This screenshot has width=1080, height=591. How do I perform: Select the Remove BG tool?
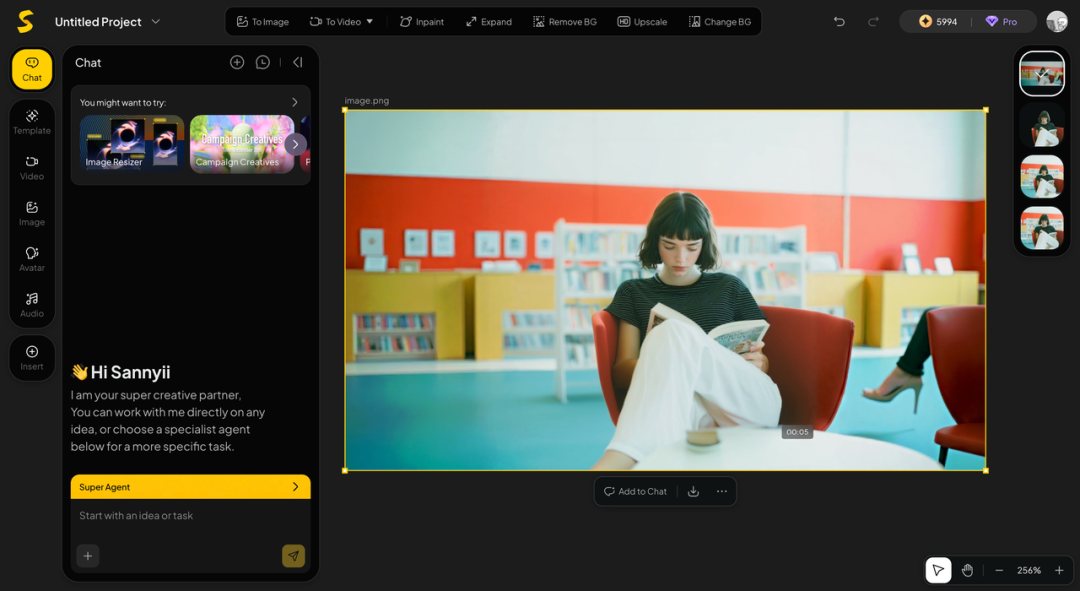[565, 22]
